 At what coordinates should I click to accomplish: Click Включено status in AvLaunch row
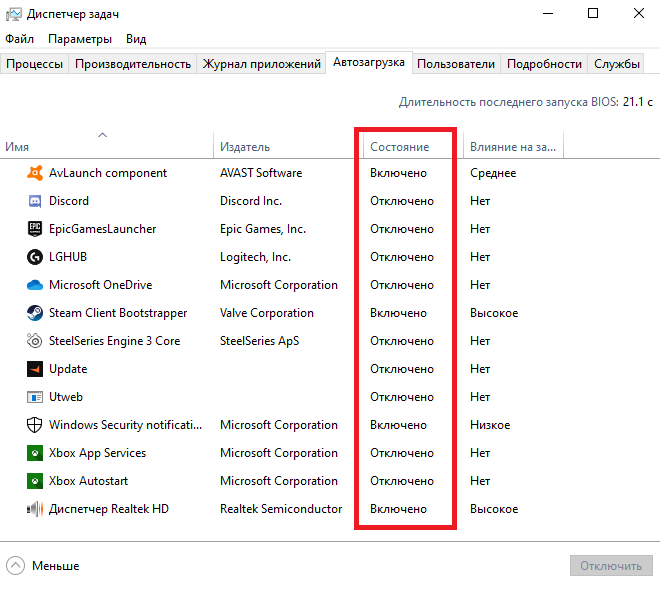(x=398, y=173)
